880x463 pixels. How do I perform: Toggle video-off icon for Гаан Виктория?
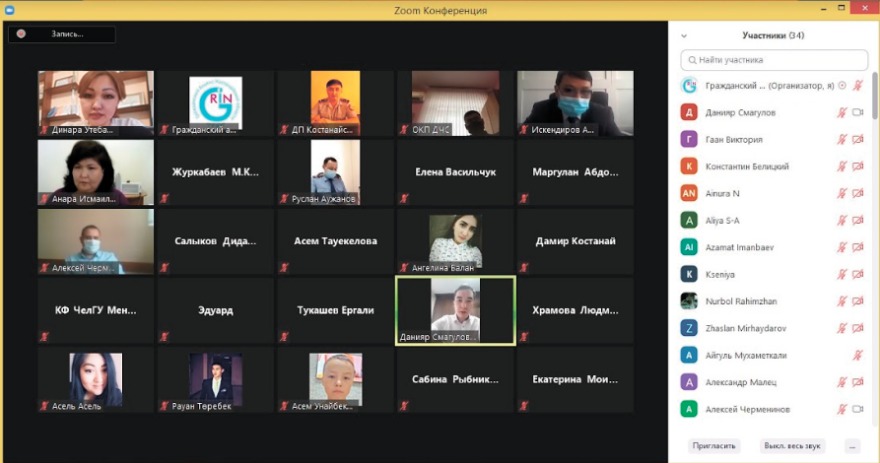pos(858,140)
